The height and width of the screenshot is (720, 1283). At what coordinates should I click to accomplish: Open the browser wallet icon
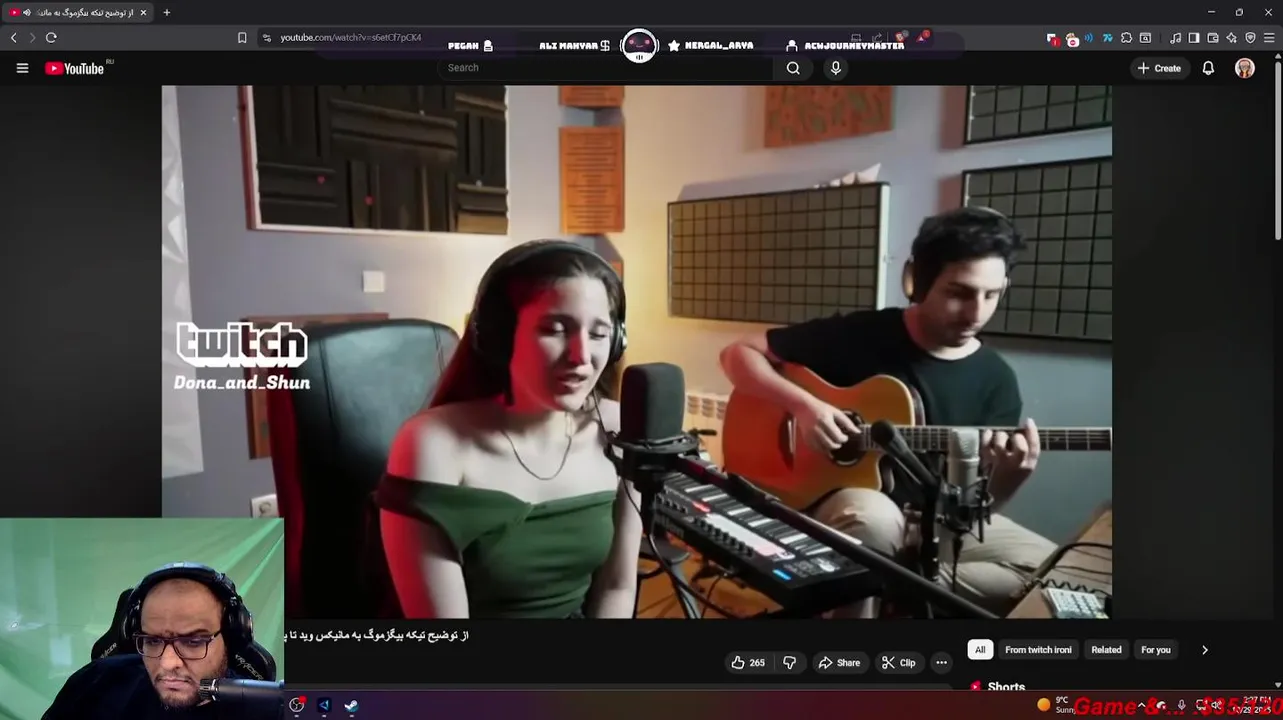point(1213,38)
